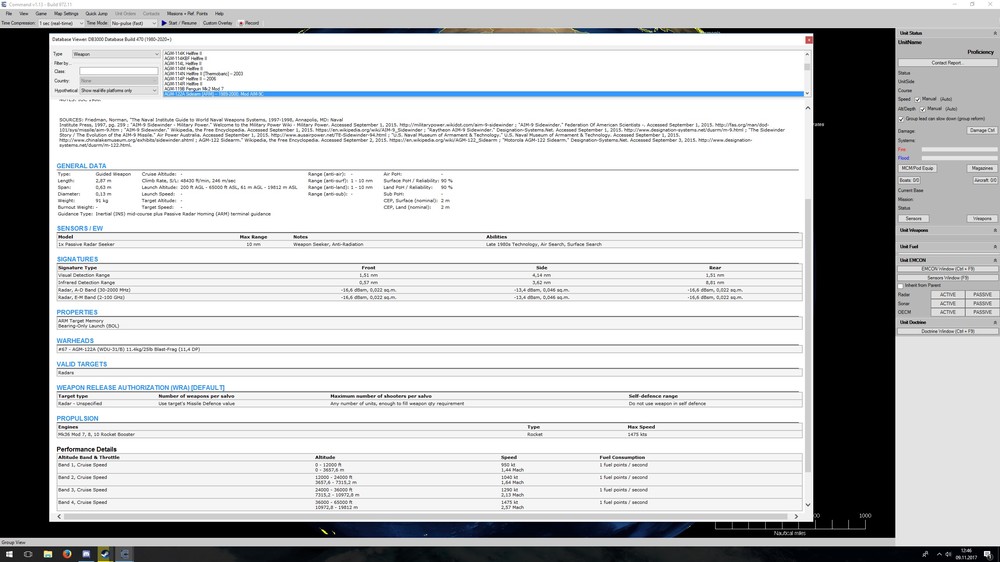Toggle the Alt/Depth Manual checkbox
This screenshot has height=562, width=1000.
(x=921, y=108)
